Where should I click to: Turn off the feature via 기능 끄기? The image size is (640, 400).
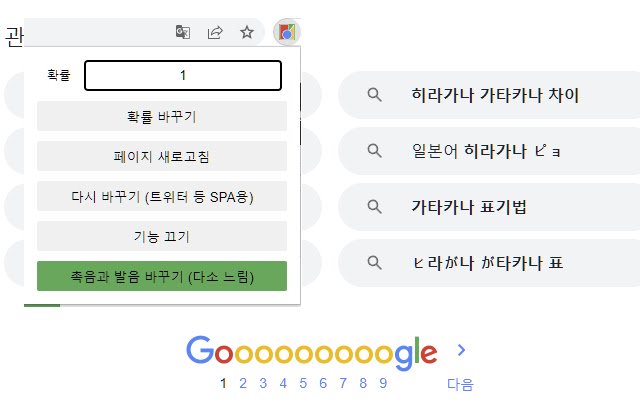(x=162, y=236)
